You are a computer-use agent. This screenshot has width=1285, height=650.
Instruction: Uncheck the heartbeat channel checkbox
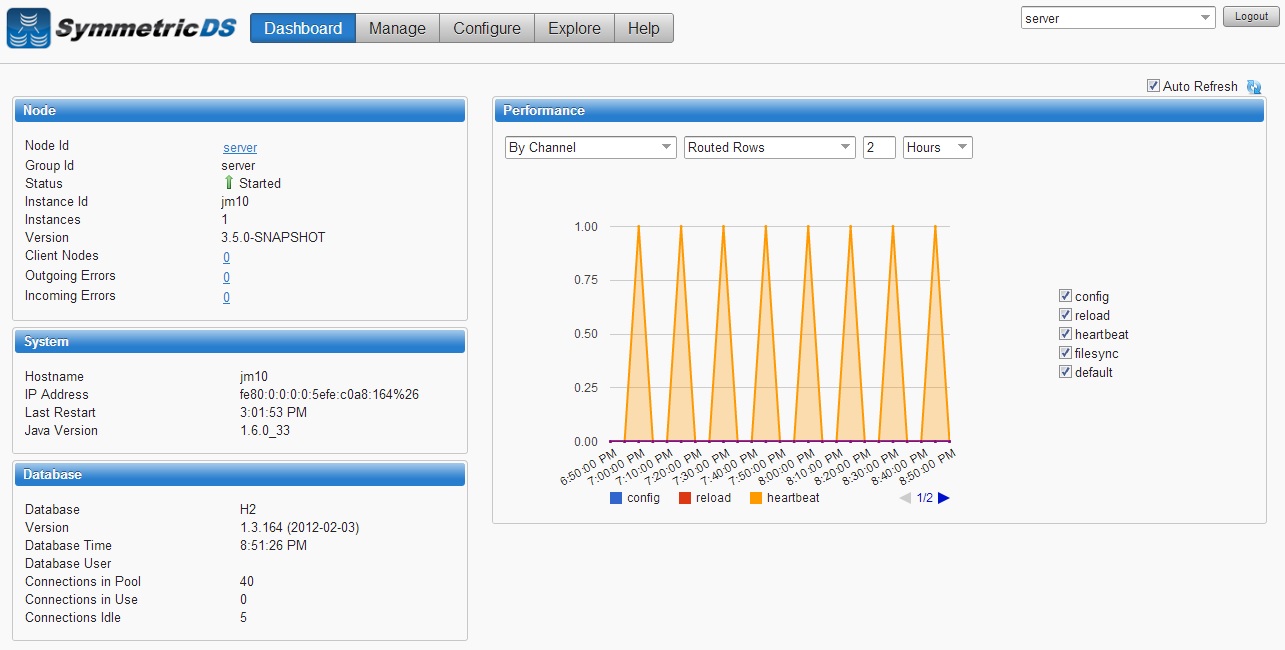(1065, 334)
